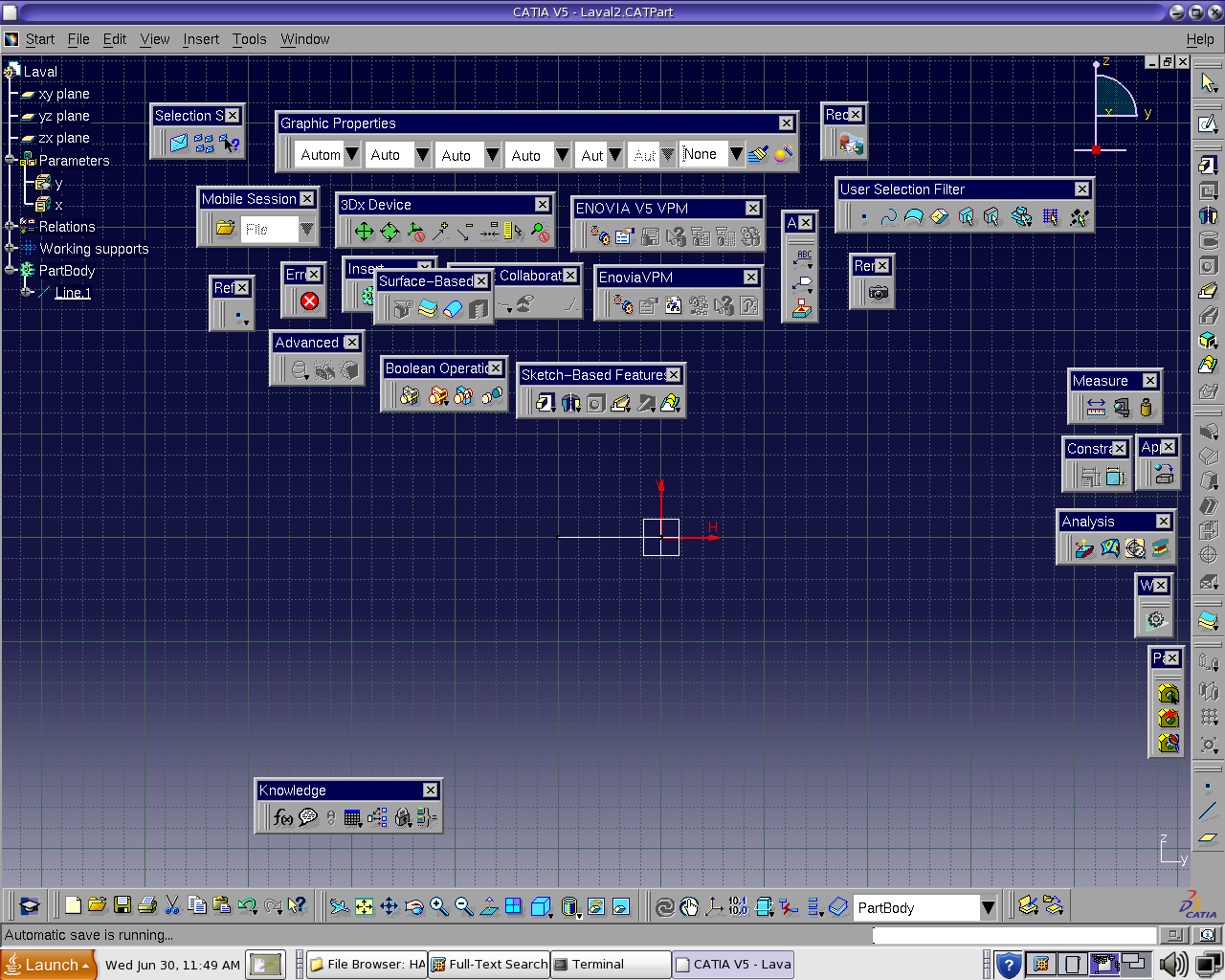Open the Tools menu
The image size is (1225, 980).
[x=250, y=39]
